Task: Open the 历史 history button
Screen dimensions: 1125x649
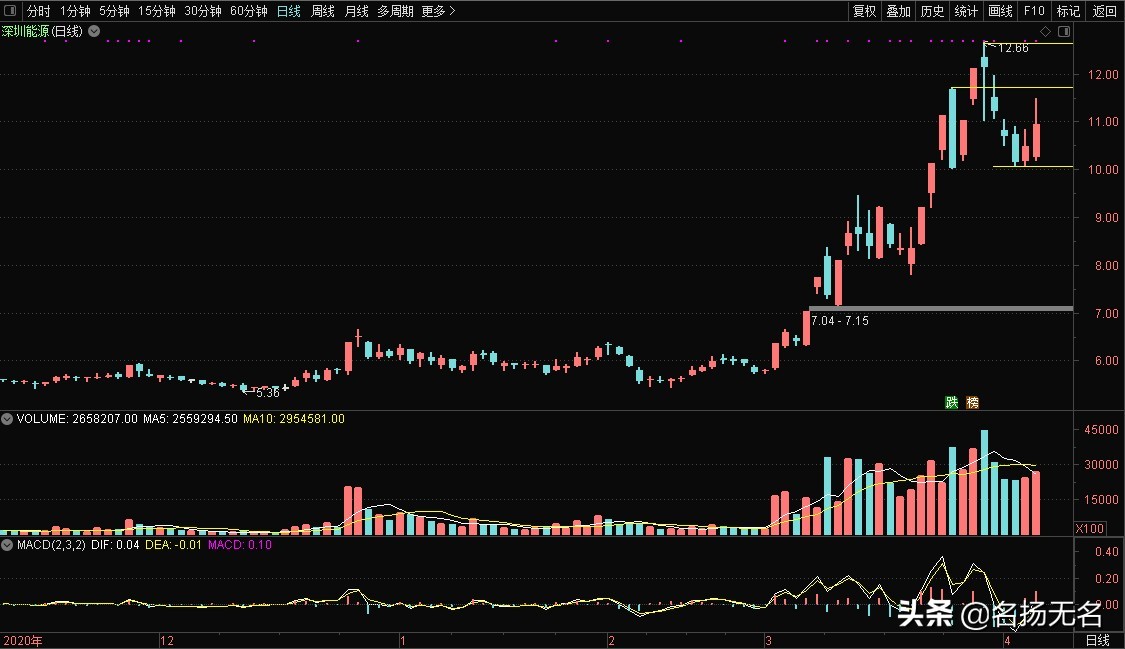Action: pyautogui.click(x=932, y=11)
